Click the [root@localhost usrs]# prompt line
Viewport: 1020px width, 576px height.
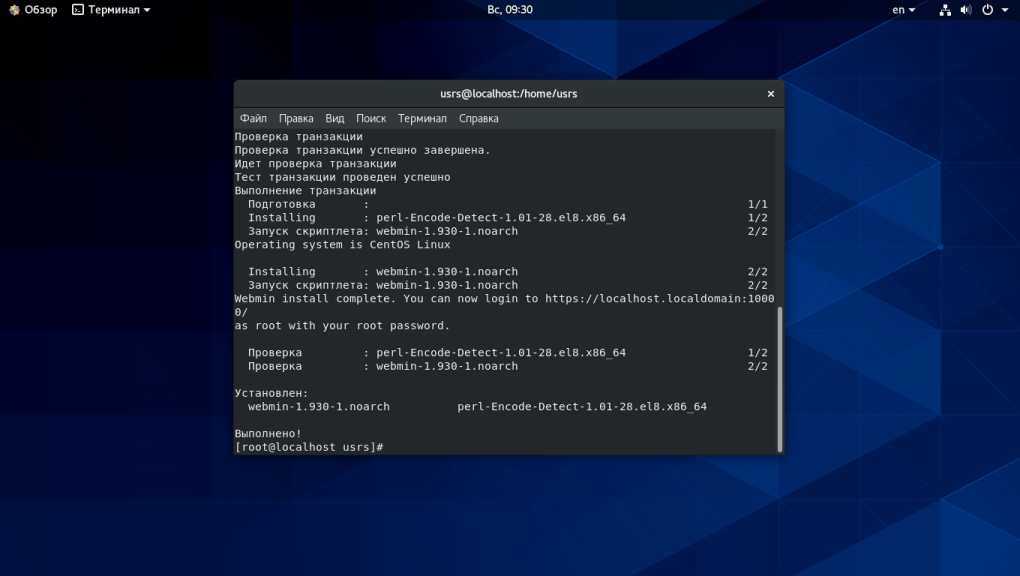point(310,447)
